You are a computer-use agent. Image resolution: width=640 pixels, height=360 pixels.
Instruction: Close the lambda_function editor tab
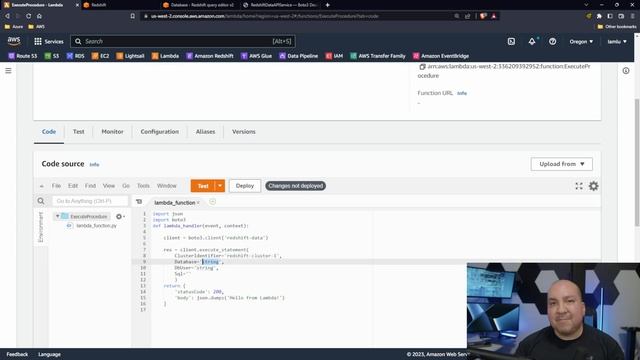coord(198,202)
